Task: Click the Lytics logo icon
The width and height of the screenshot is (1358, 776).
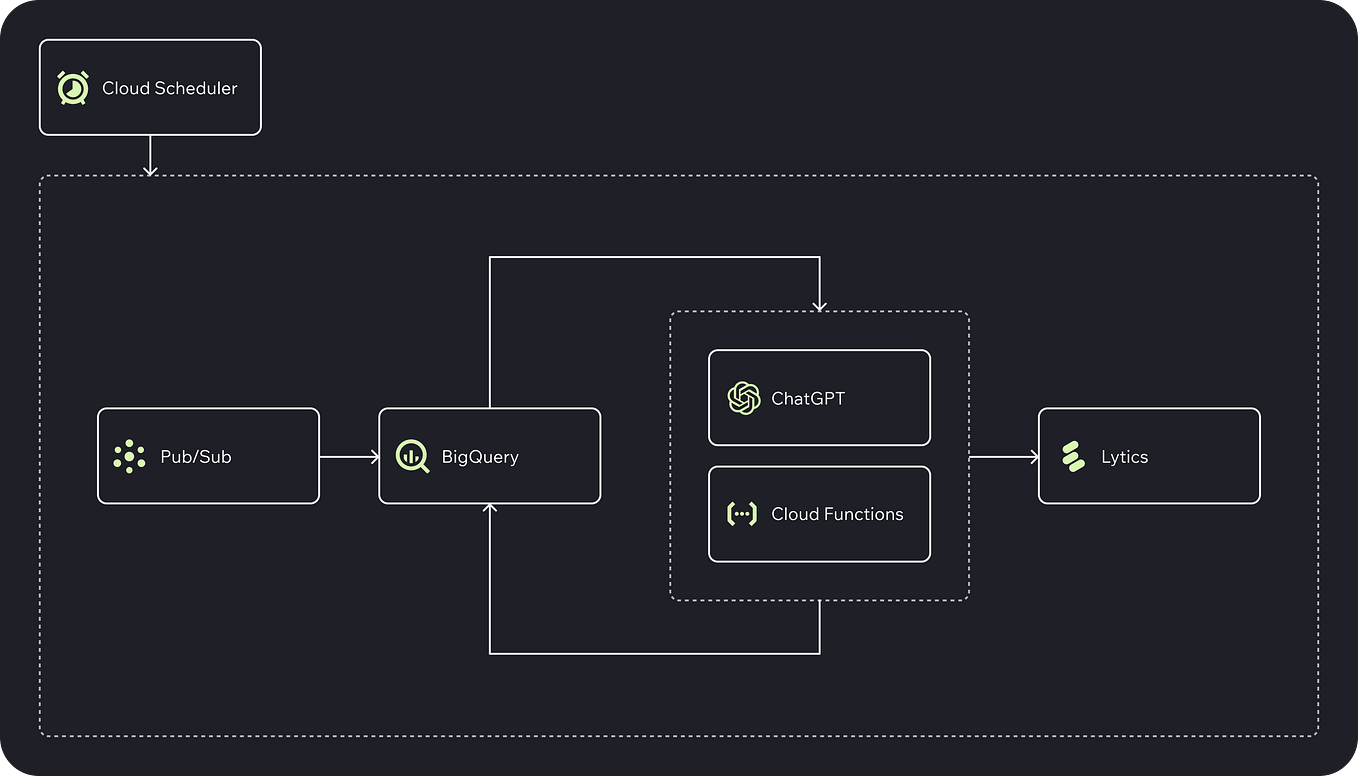Action: 1073,456
